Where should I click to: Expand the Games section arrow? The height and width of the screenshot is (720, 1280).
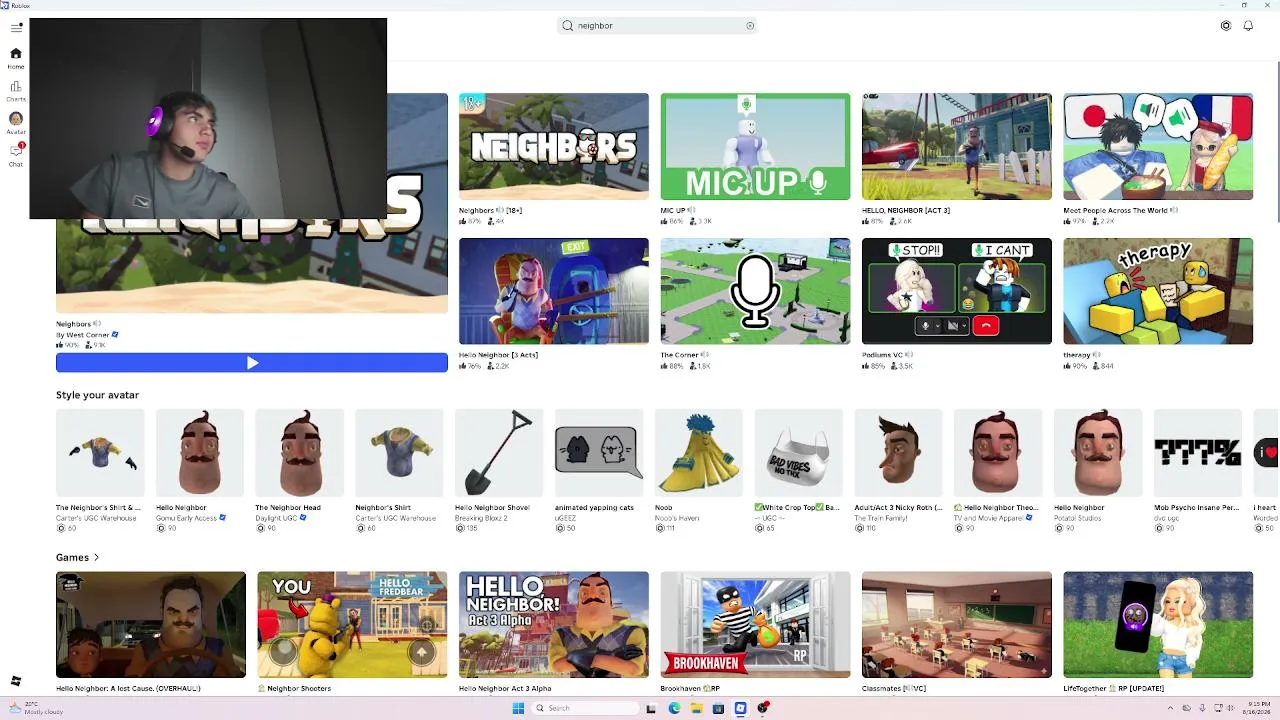coord(96,557)
